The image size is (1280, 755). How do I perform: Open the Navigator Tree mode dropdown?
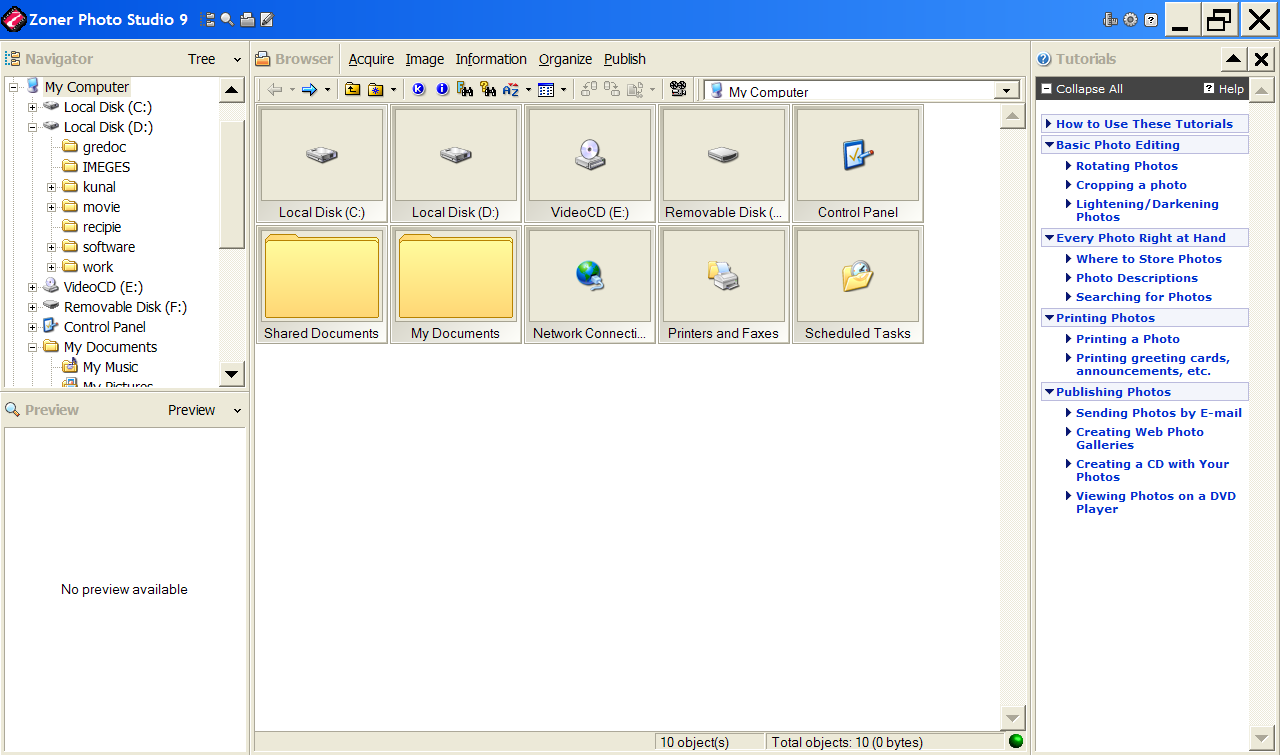(237, 60)
